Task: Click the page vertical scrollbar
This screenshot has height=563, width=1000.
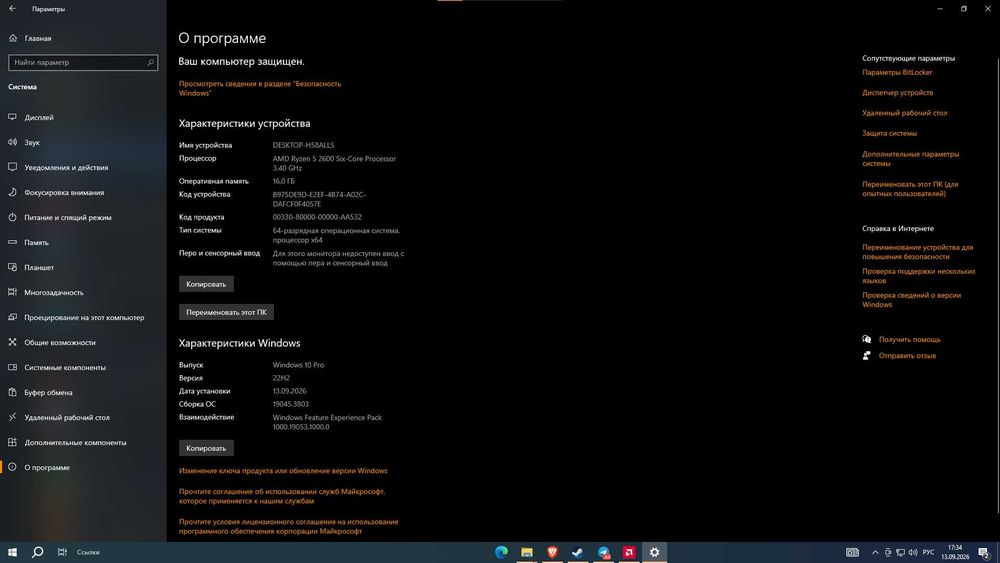Action: point(997,284)
